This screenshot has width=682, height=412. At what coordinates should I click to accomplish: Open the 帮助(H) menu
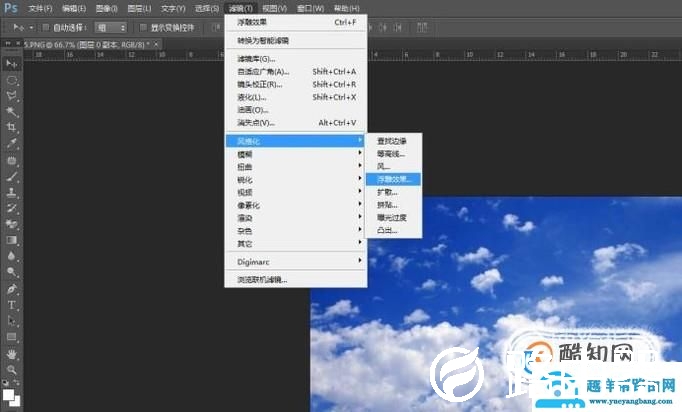[347, 8]
